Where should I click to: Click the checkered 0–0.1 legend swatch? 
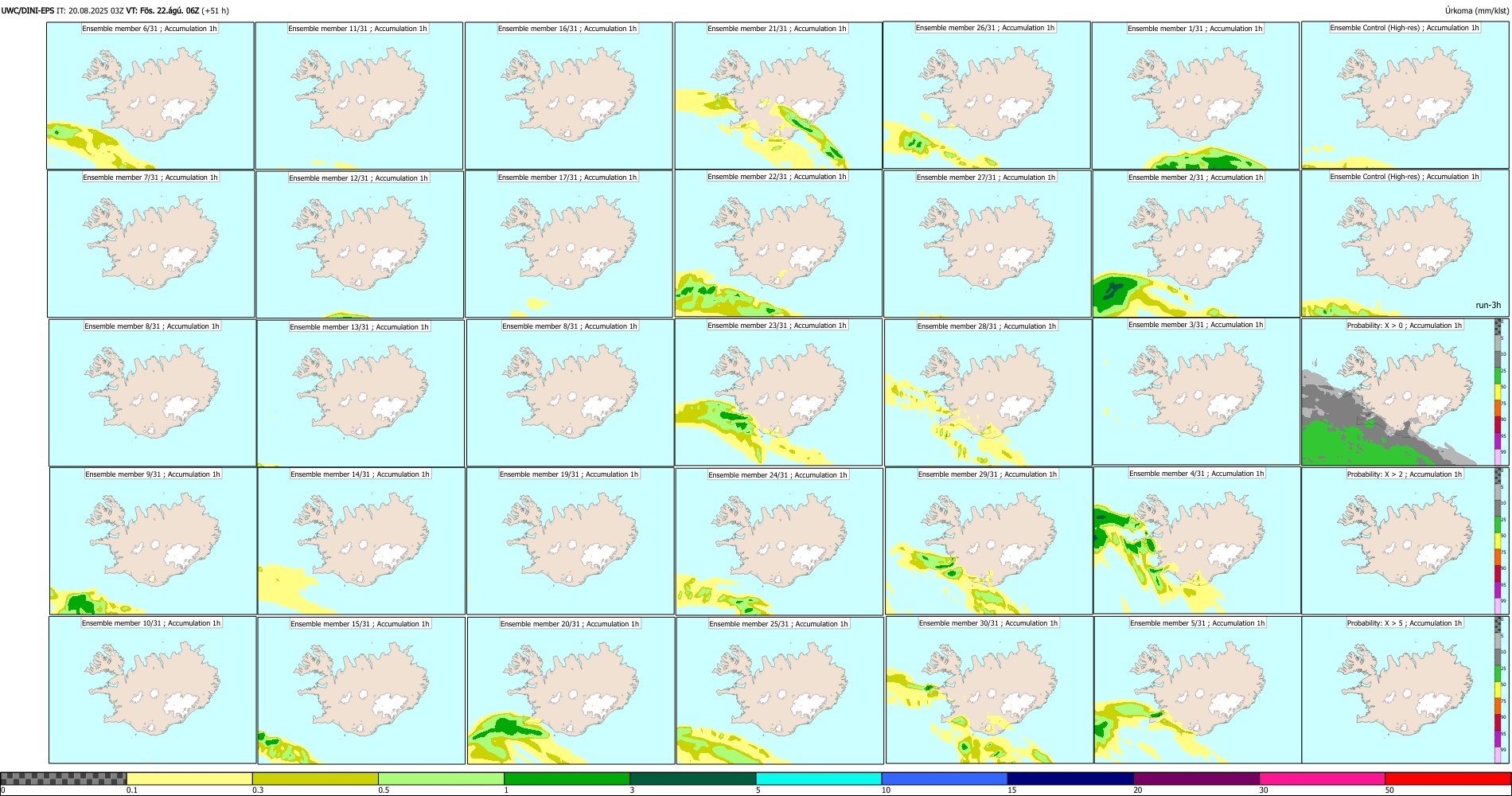(64, 778)
